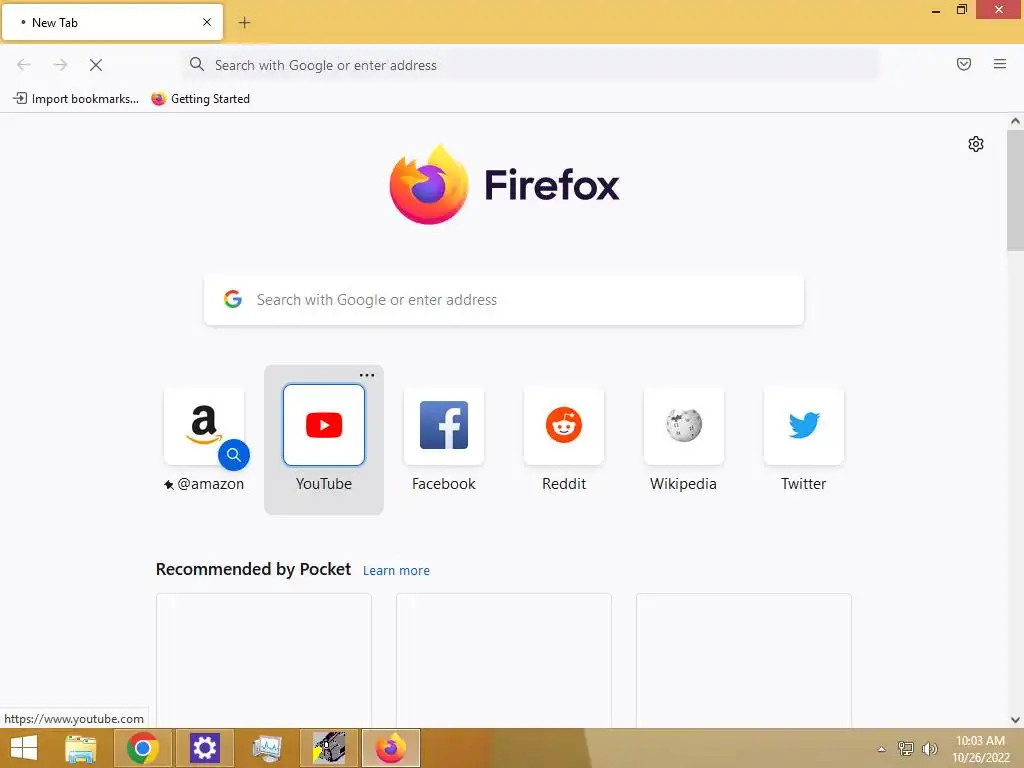This screenshot has width=1024, height=768.
Task: Open Import bookmarks from toolbar
Action: 76,99
